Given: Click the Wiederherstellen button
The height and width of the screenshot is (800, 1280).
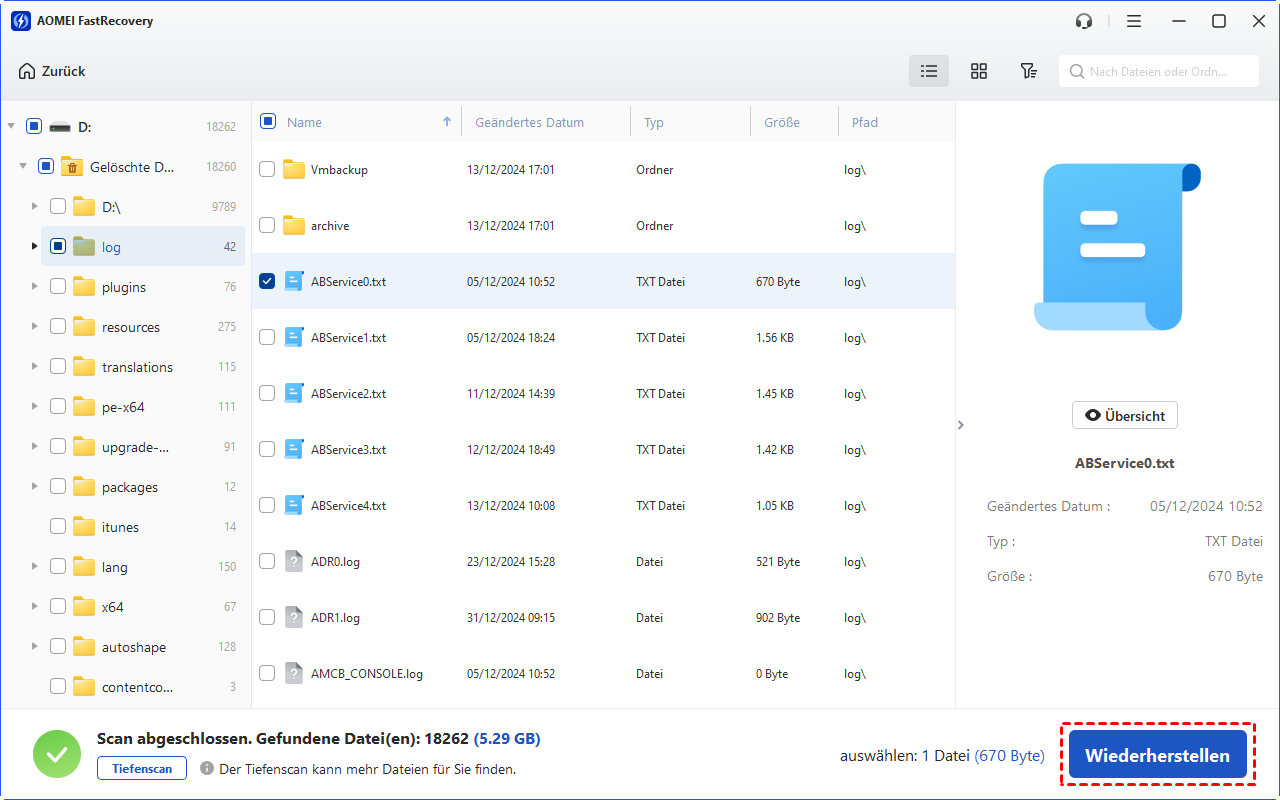Looking at the screenshot, I should [1157, 756].
